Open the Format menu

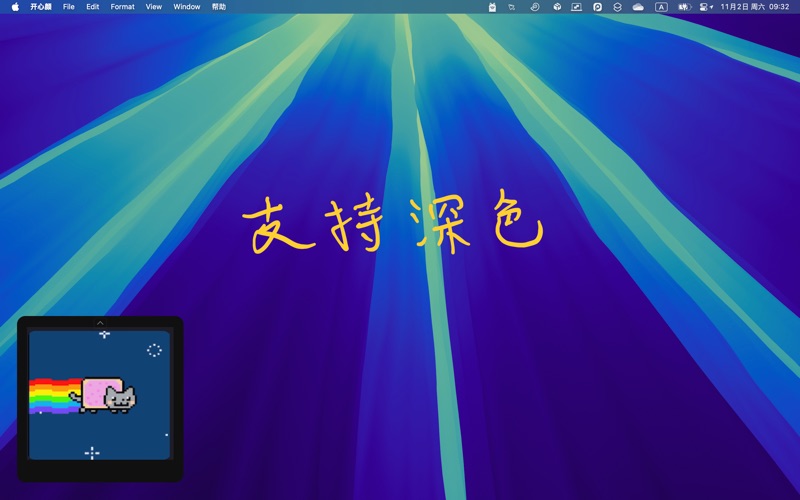point(122,7)
